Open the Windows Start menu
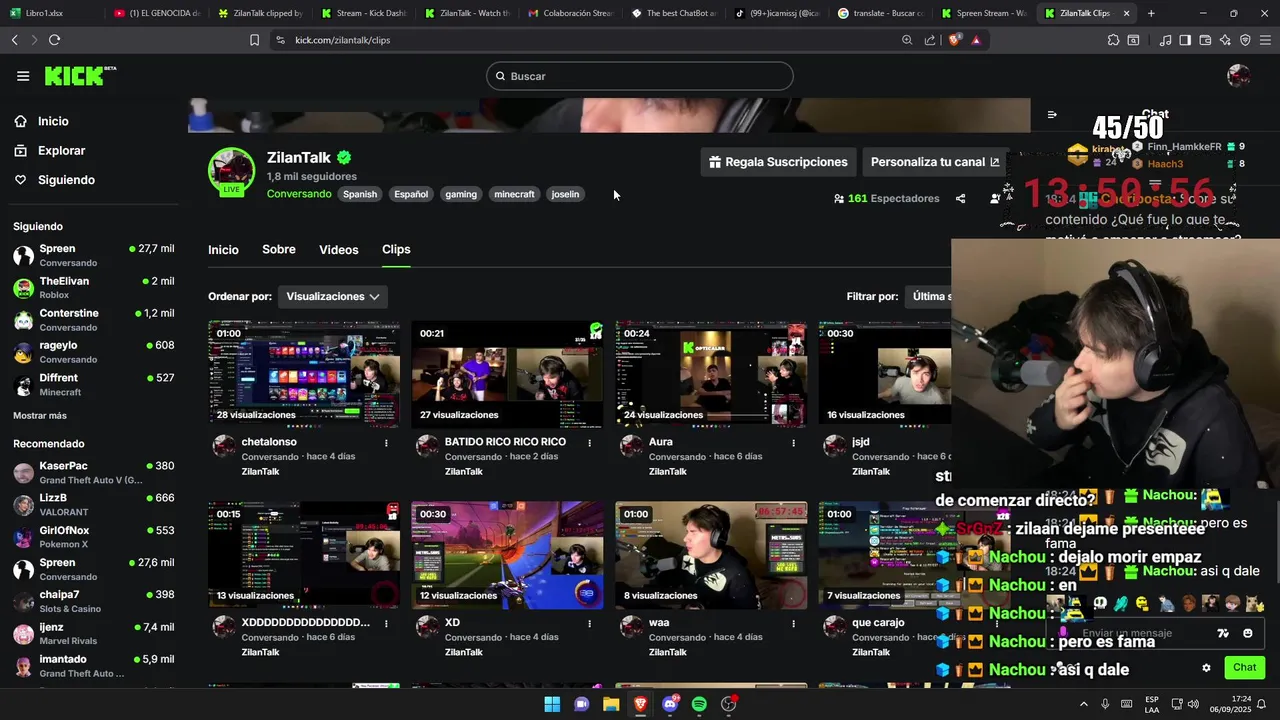The height and width of the screenshot is (720, 1280). [552, 704]
